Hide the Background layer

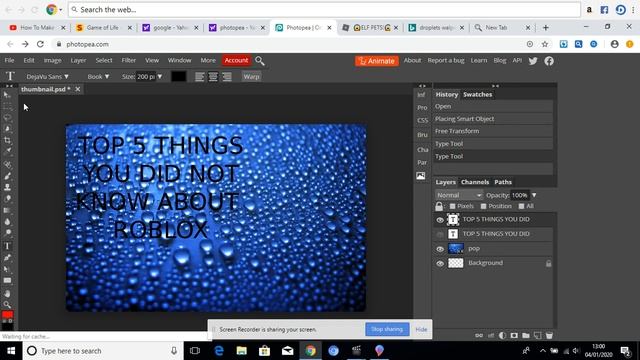[x=440, y=264]
